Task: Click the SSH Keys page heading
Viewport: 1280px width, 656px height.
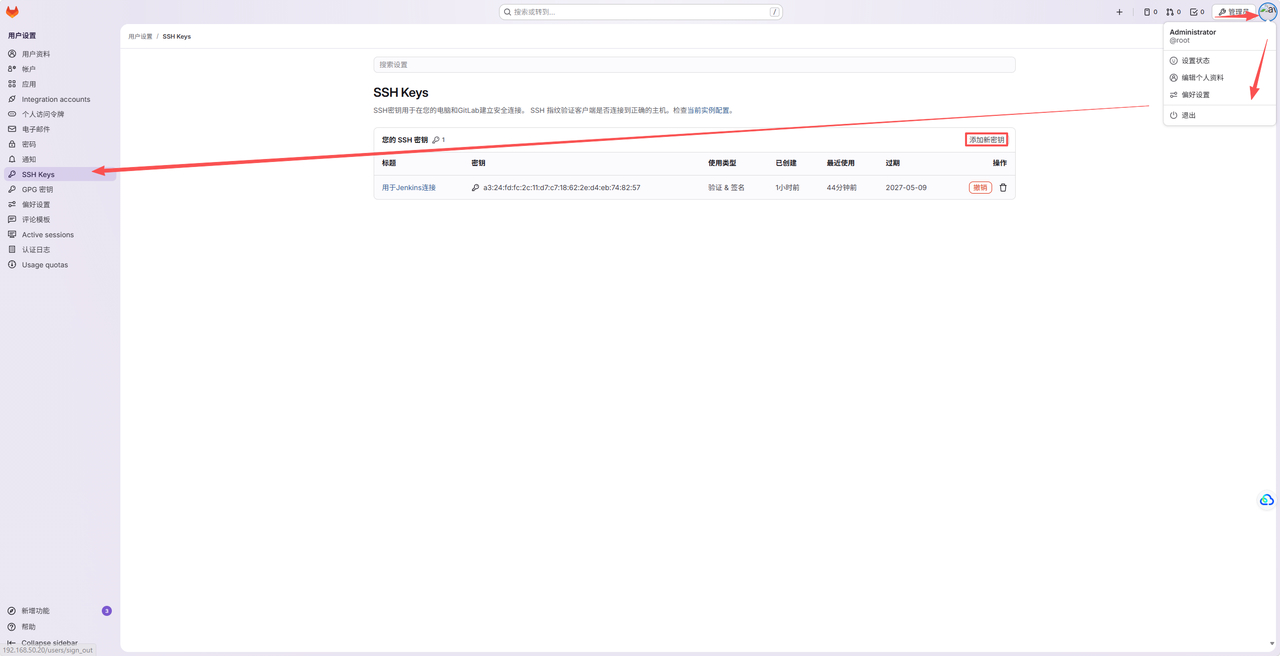Action: [x=401, y=92]
